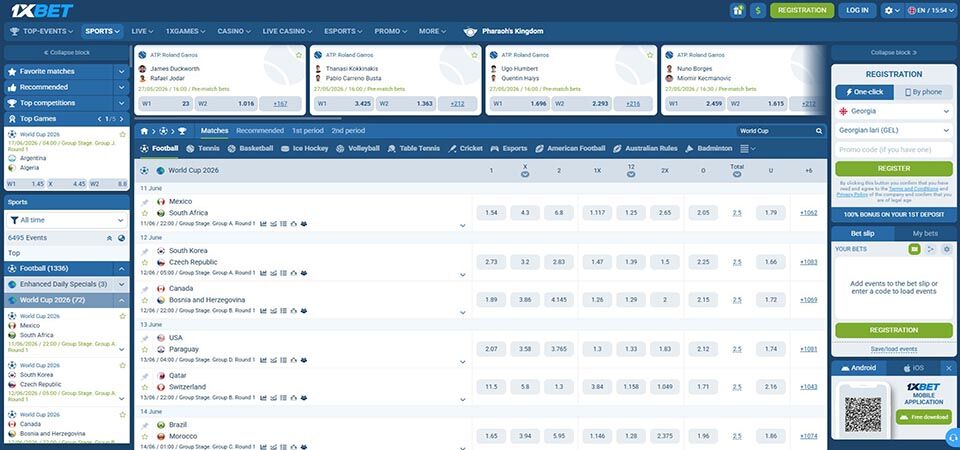Close the mobile application panel

tap(948, 368)
